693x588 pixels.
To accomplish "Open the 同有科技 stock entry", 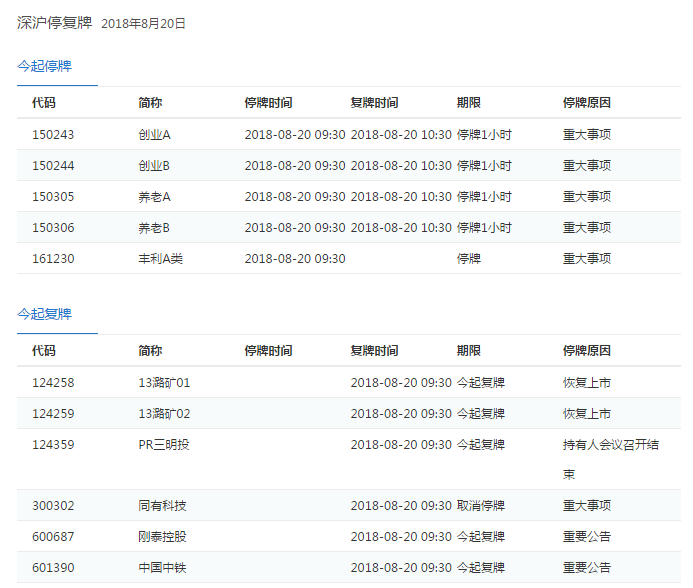I will click(x=162, y=506).
